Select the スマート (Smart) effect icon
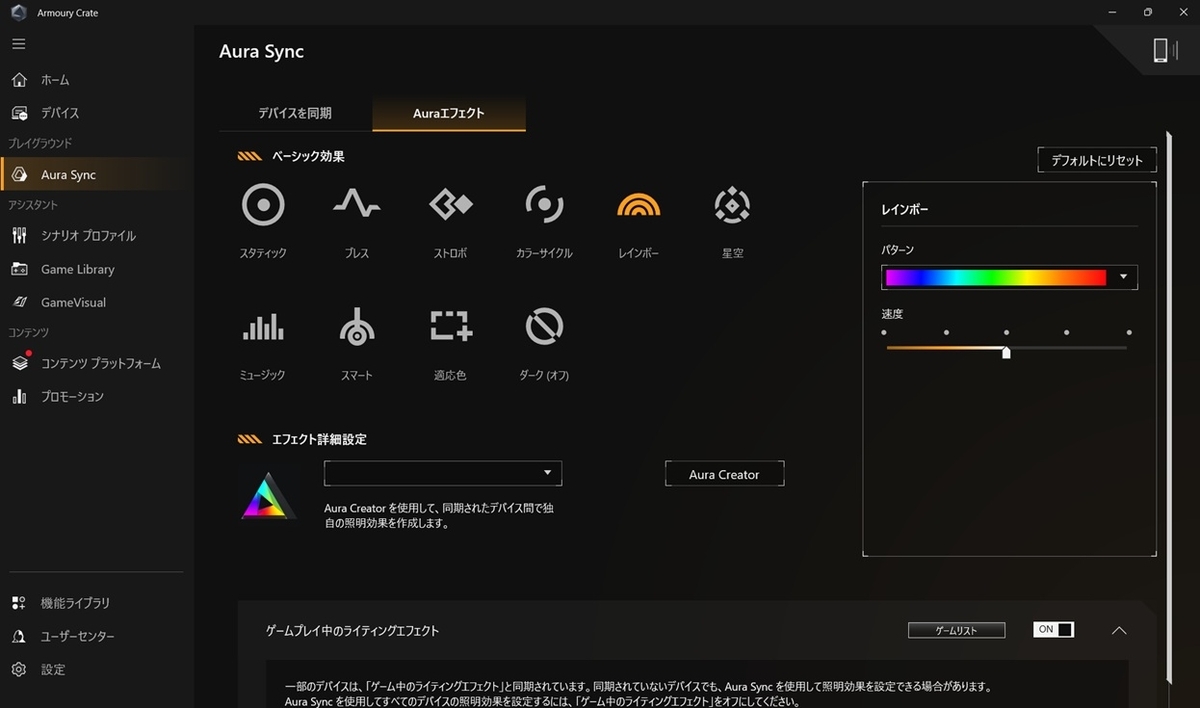 pyautogui.click(x=356, y=326)
